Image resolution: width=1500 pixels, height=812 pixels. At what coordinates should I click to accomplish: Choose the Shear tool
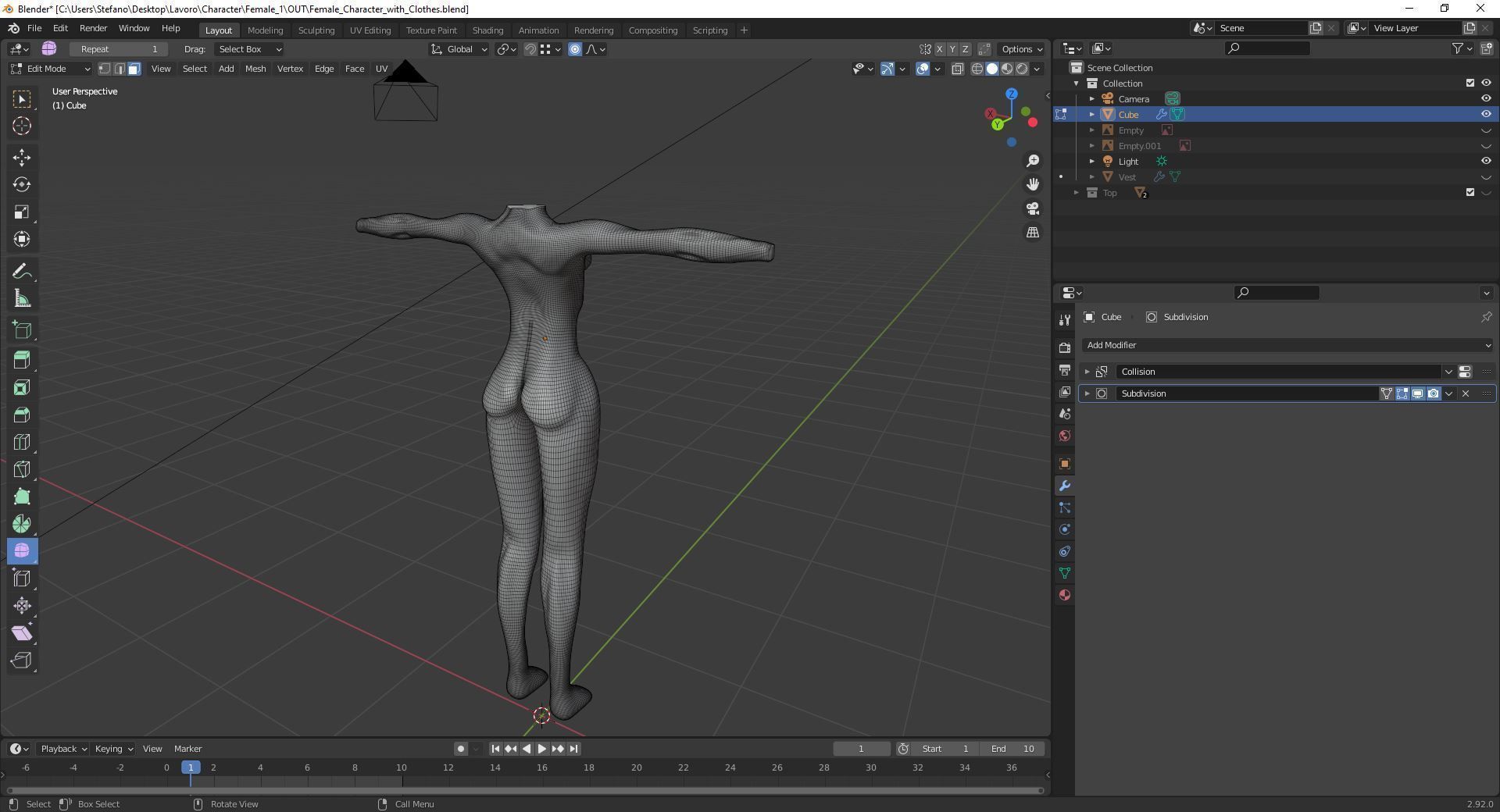tap(22, 633)
